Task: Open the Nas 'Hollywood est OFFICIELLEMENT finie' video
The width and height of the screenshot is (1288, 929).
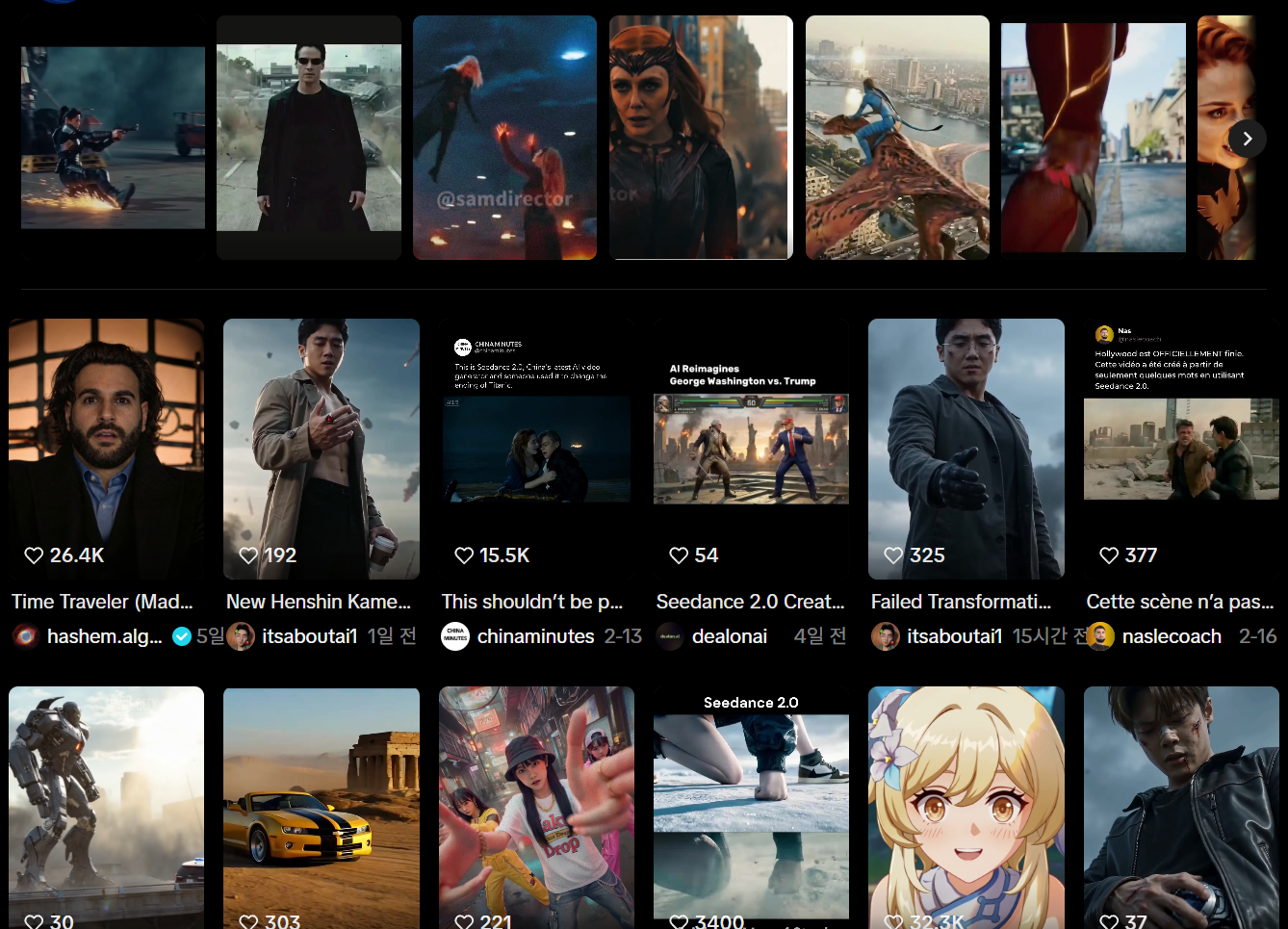Action: point(1181,449)
